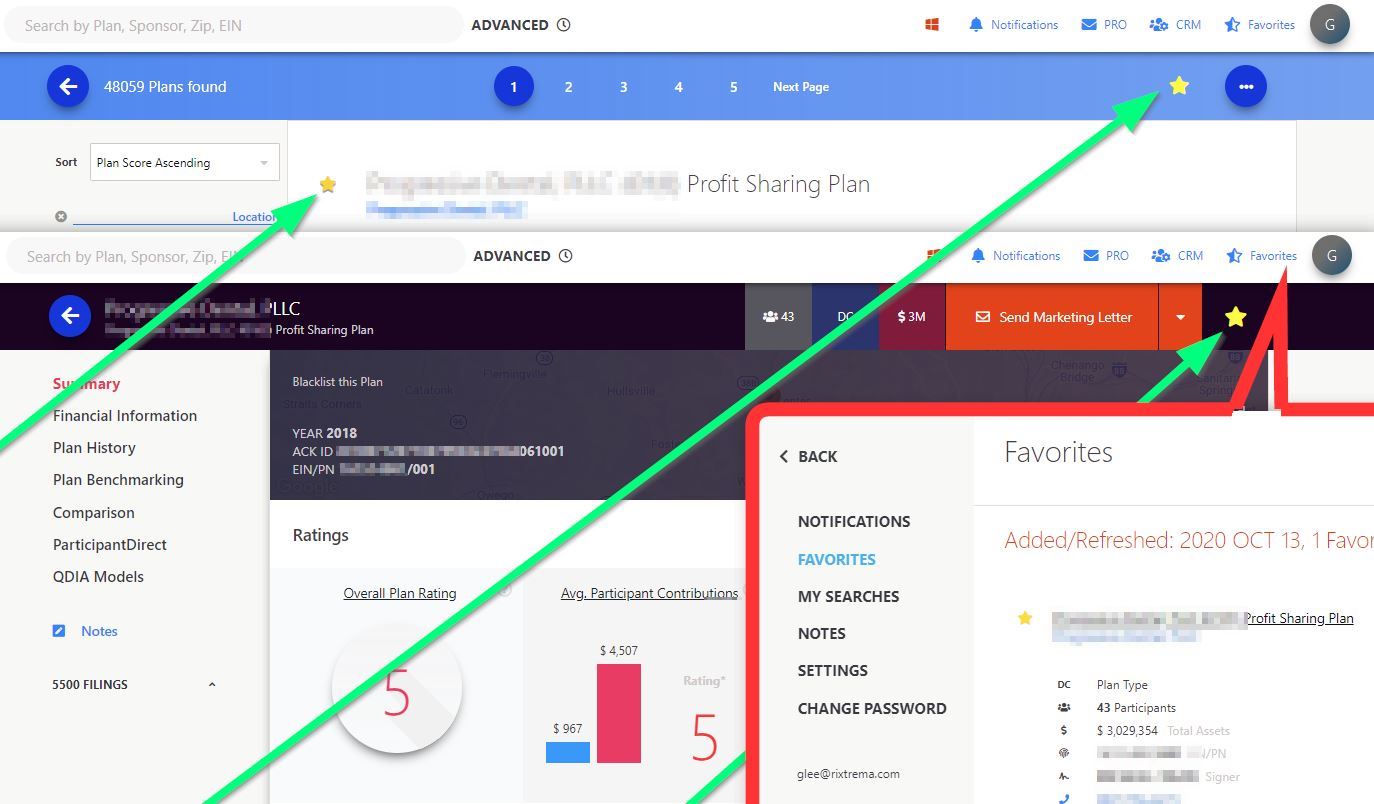Clear the Location filter with X icon
Image resolution: width=1374 pixels, height=804 pixels.
pos(61,216)
